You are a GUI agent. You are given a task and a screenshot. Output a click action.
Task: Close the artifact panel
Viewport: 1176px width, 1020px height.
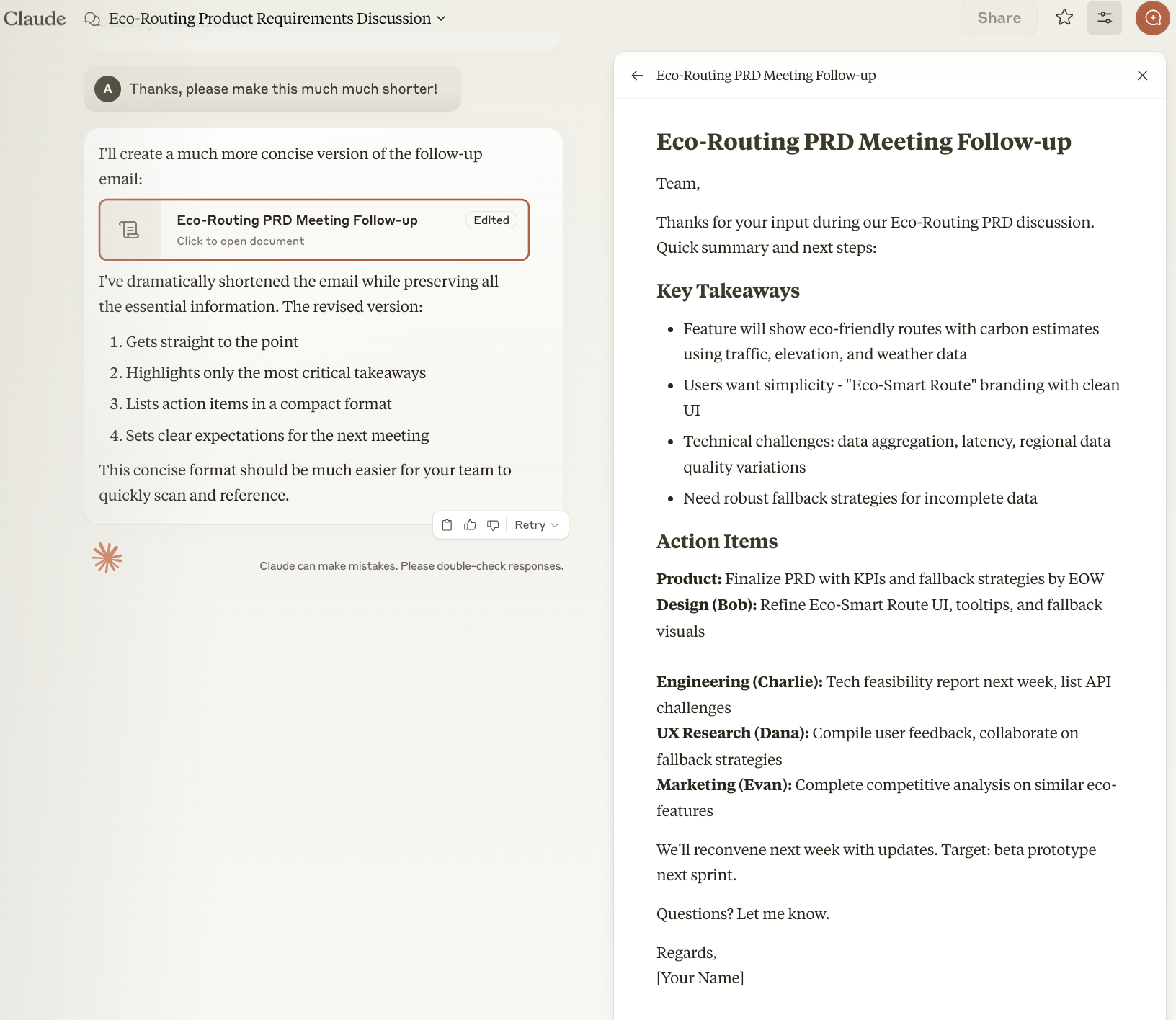[x=1142, y=76]
